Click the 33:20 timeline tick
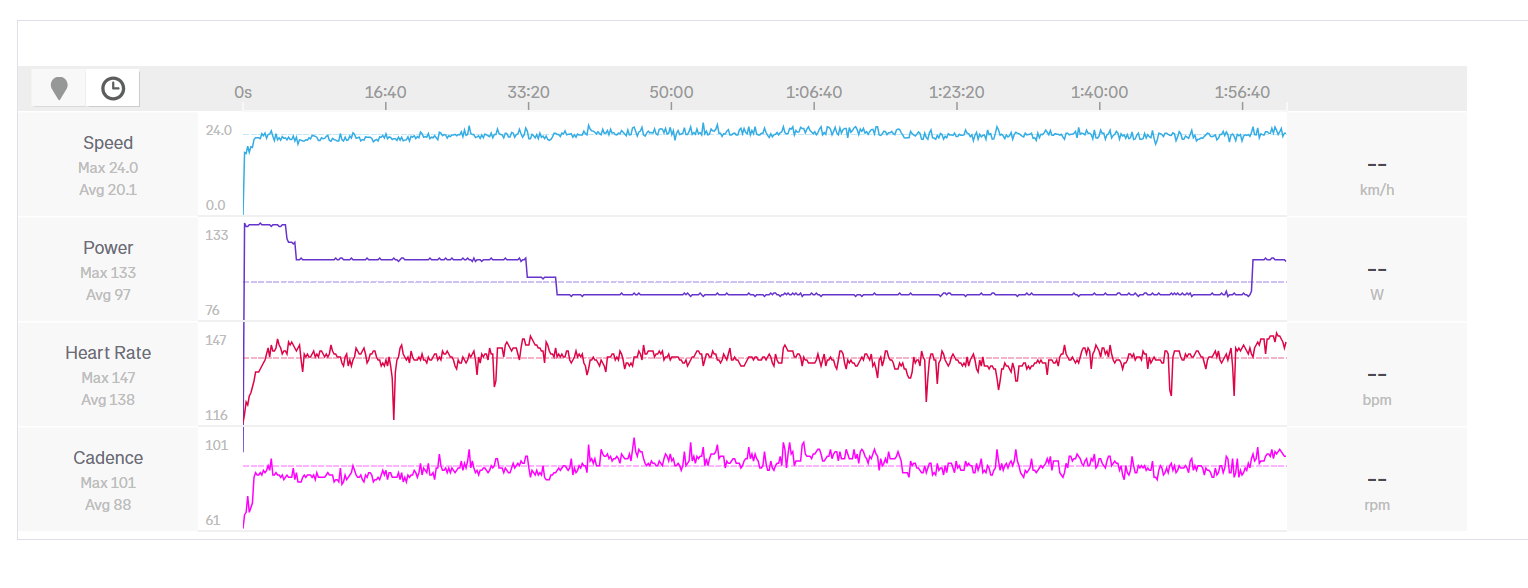1528x588 pixels. (528, 92)
